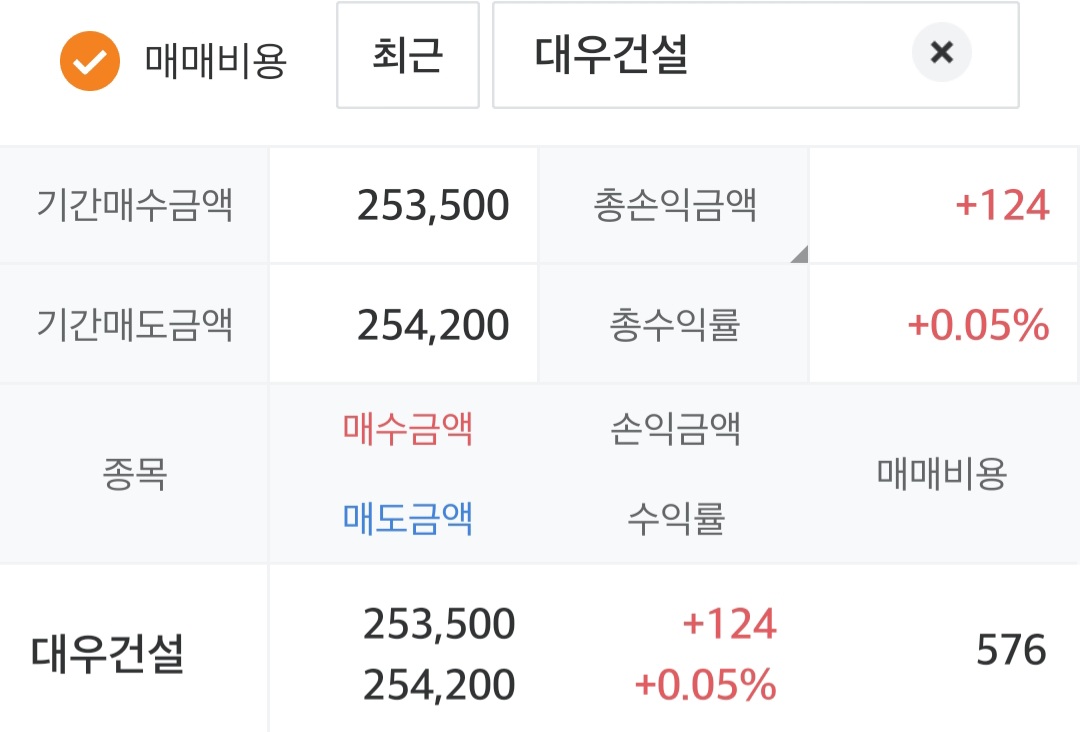Click the 매매비용 column header
The width and height of the screenshot is (1080, 732).
(941, 473)
